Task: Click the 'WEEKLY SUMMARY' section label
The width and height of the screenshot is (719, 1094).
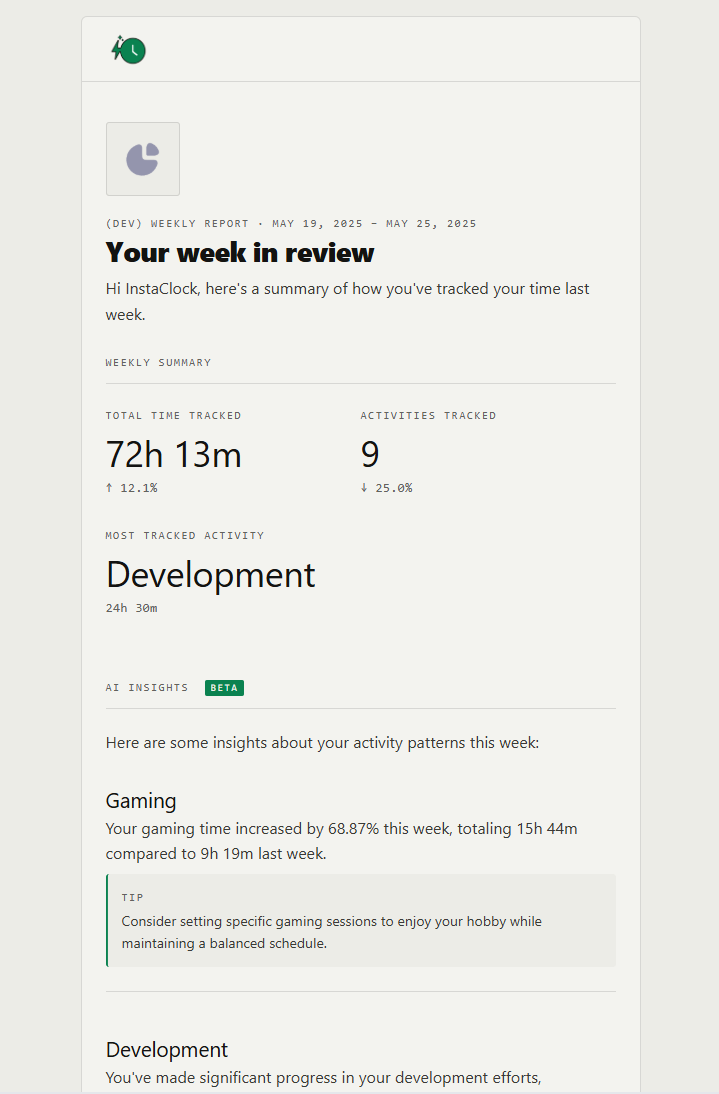Action: click(158, 363)
